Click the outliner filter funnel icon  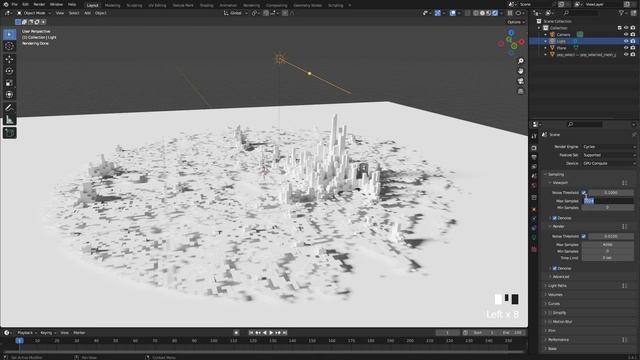[622, 13]
